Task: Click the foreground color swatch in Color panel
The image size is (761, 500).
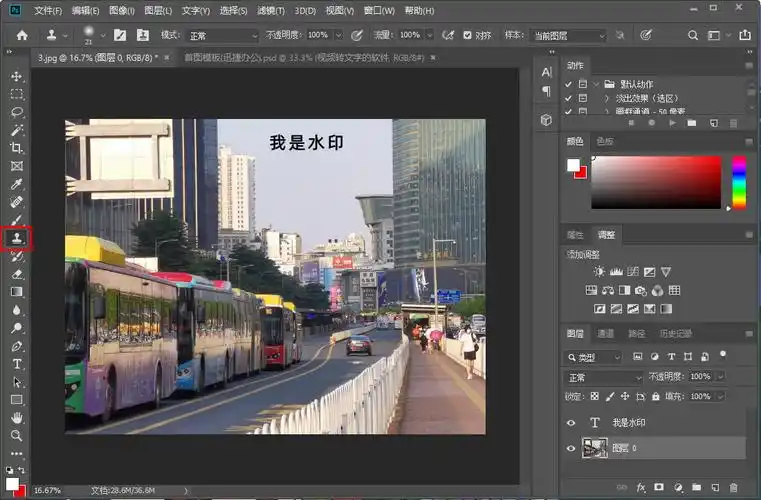Action: click(x=573, y=165)
